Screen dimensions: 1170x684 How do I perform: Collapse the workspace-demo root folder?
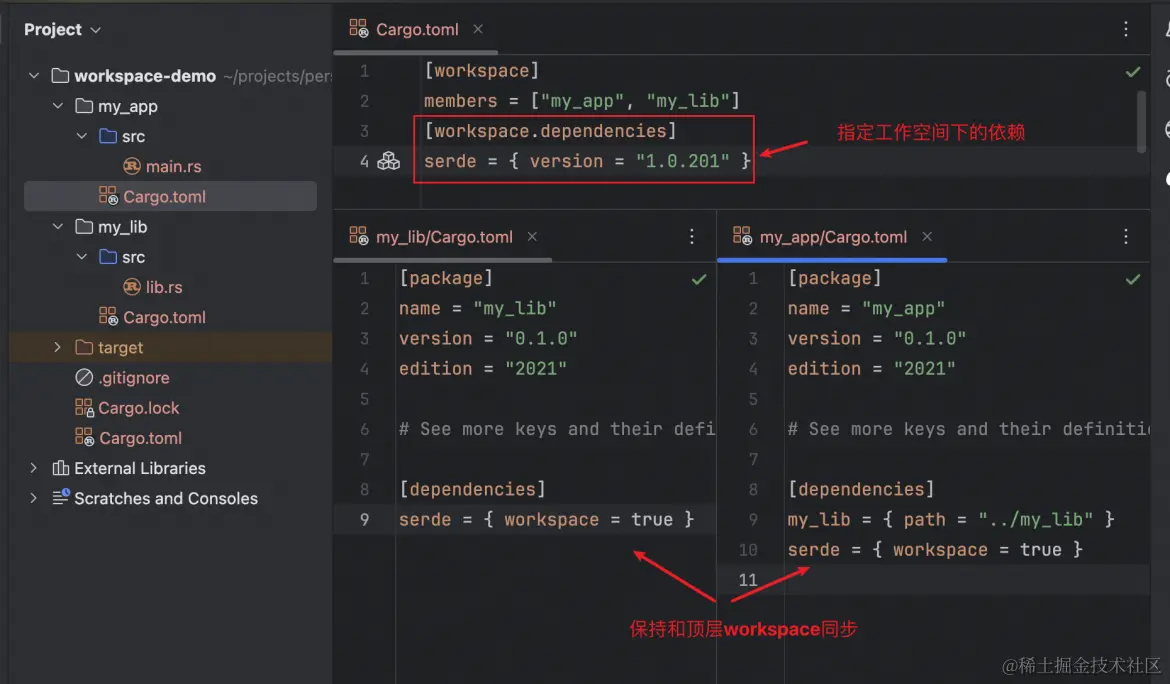[x=34, y=76]
